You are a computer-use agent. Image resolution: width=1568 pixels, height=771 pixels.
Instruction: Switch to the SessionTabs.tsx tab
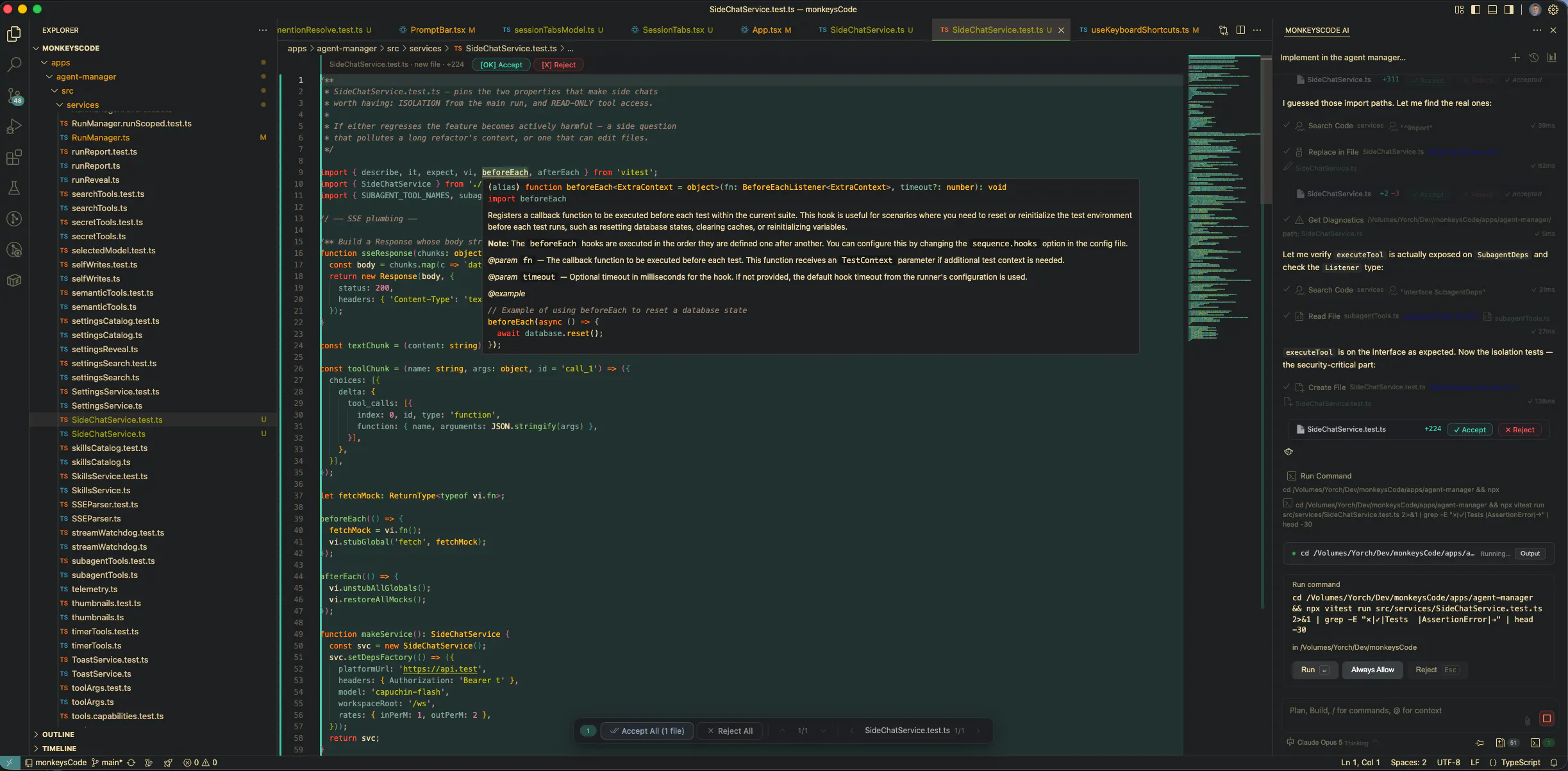click(672, 30)
